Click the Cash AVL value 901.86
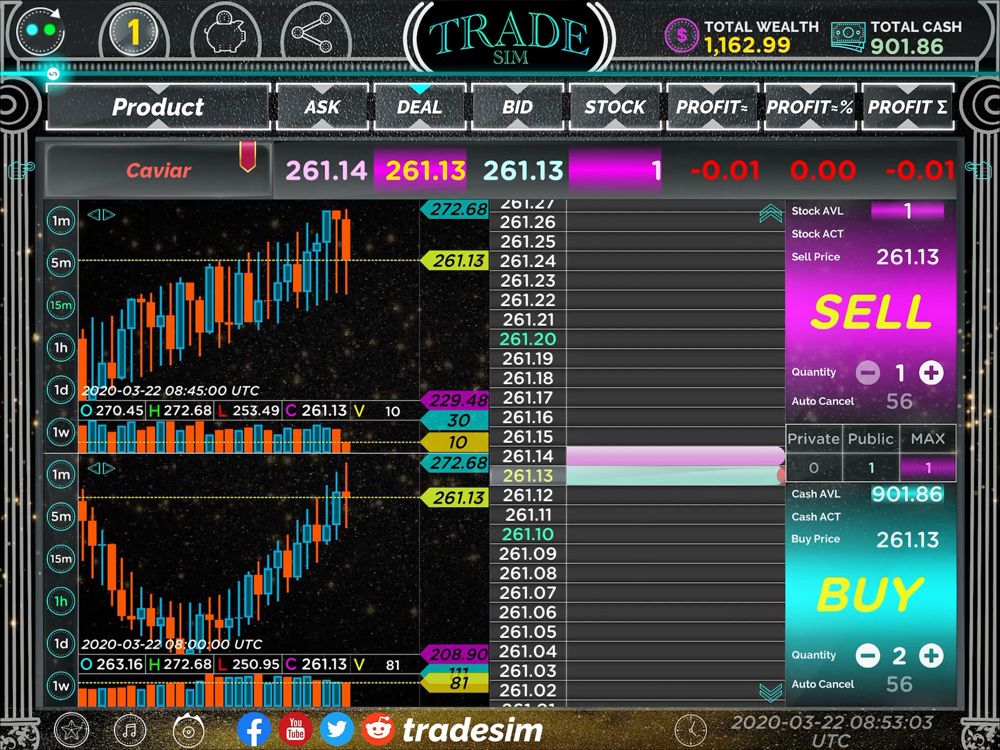Screen dimensions: 1000x750 coord(907,494)
